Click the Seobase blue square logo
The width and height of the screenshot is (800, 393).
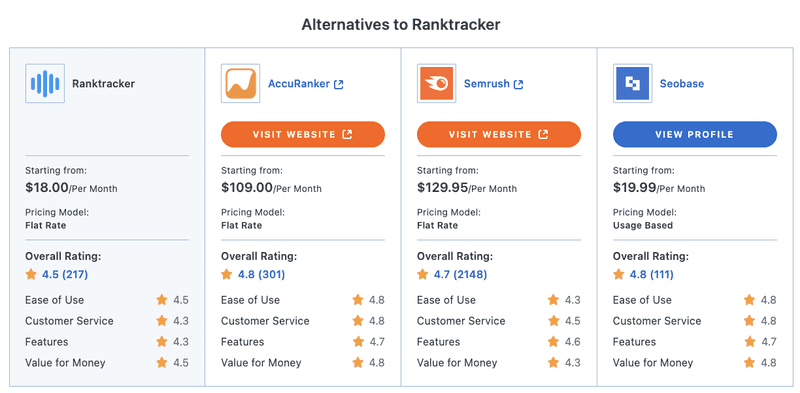click(632, 83)
